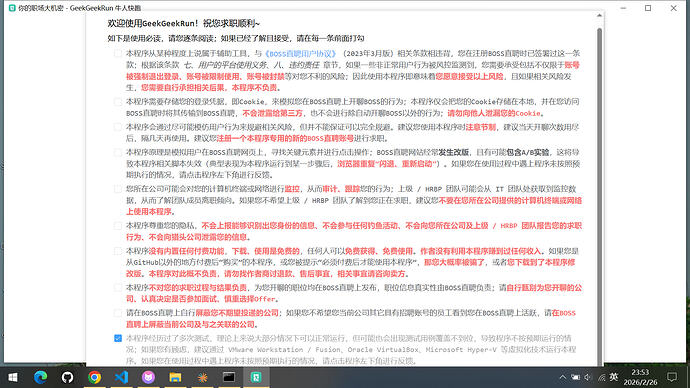This screenshot has height=388, width=690.
Task: Open the purple cat icon app
Action: click(148, 377)
